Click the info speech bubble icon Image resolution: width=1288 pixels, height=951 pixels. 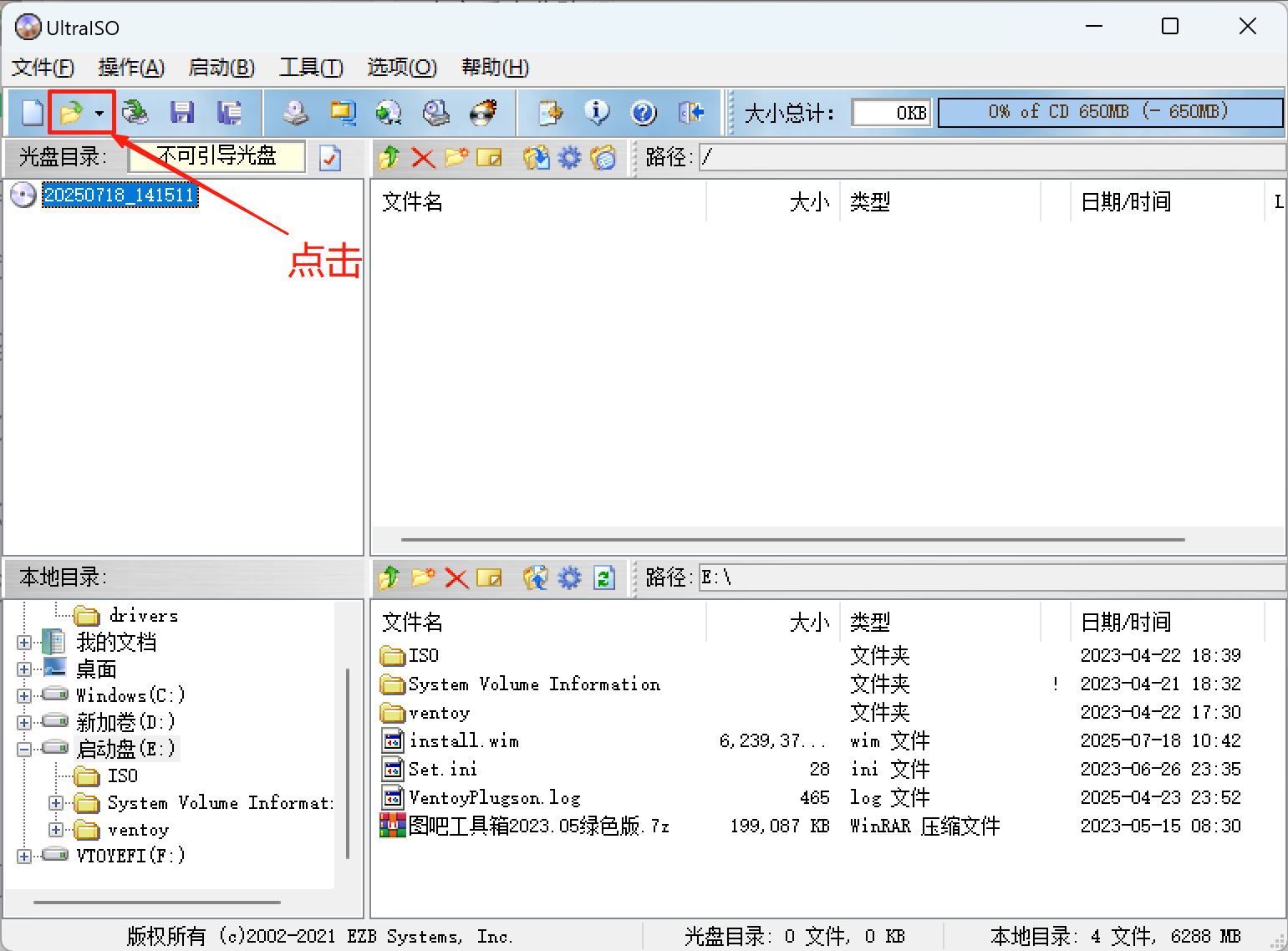coord(596,112)
